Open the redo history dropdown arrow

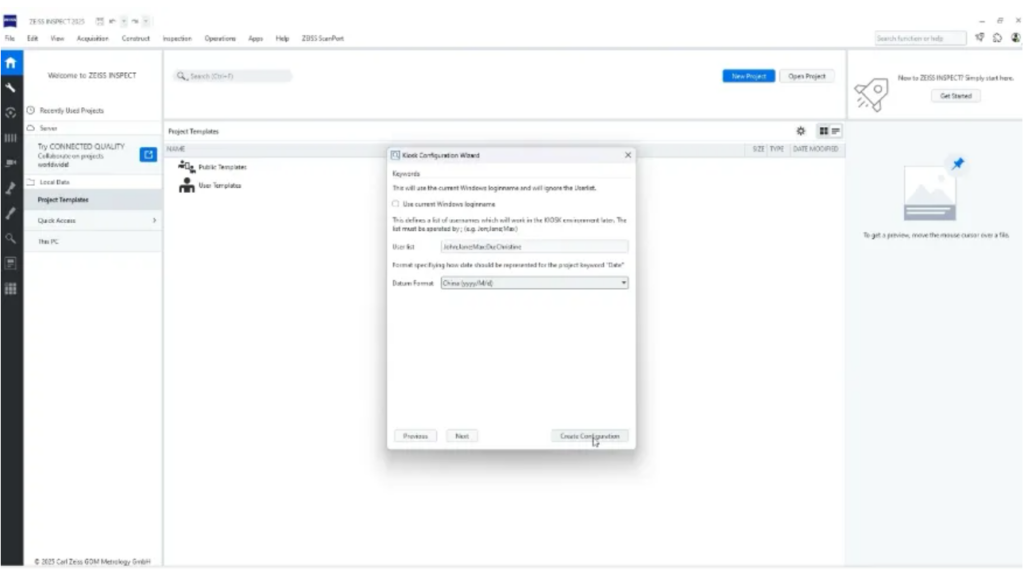146,22
